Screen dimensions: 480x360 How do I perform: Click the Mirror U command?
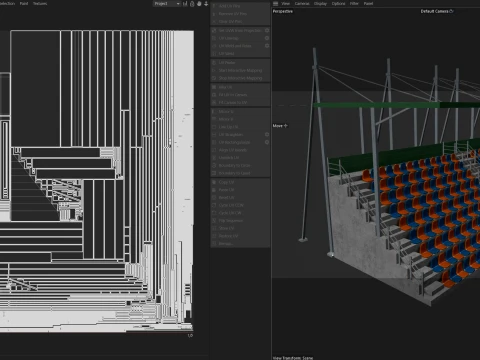[x=240, y=111]
